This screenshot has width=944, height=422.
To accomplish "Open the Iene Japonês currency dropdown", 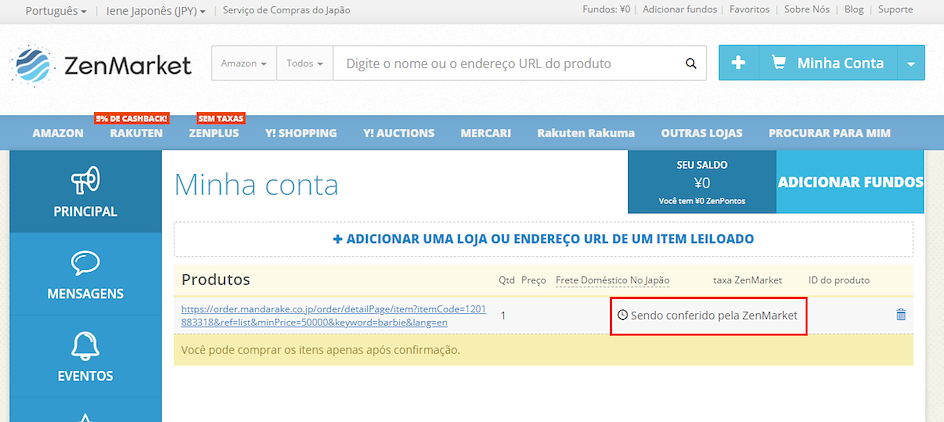I will [x=156, y=10].
